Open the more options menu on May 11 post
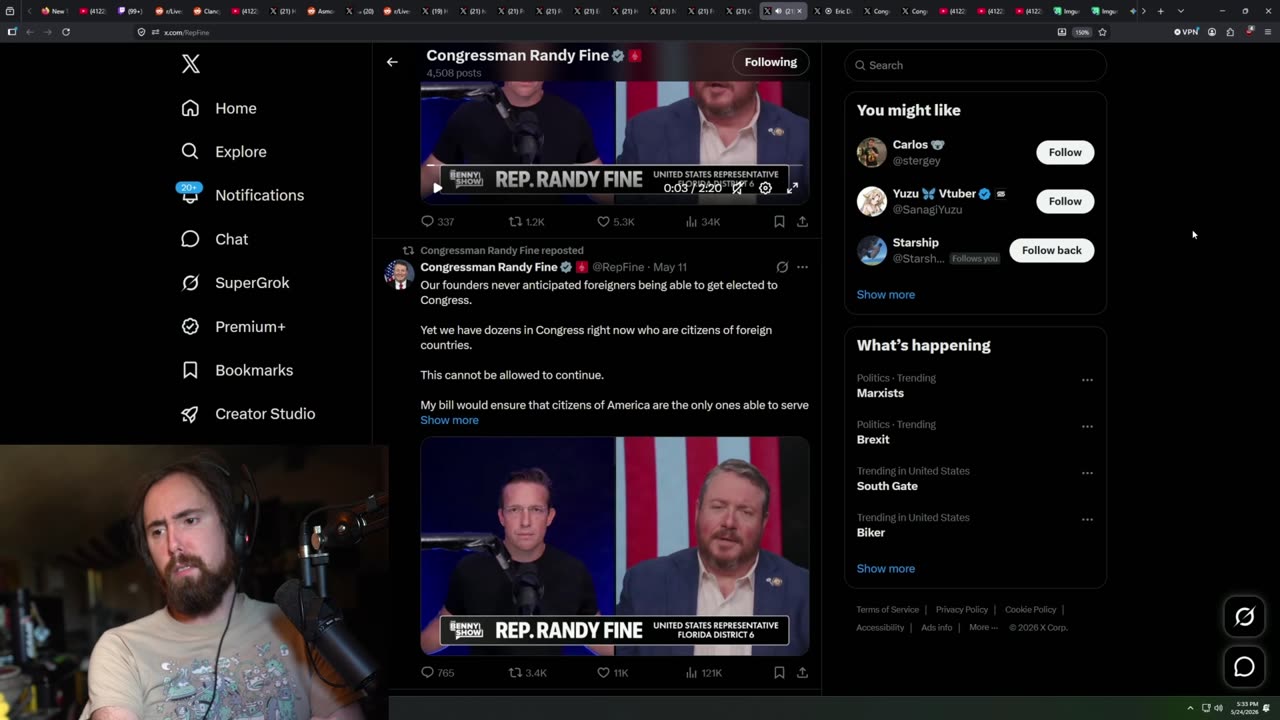This screenshot has height=720, width=1280. pos(802,267)
